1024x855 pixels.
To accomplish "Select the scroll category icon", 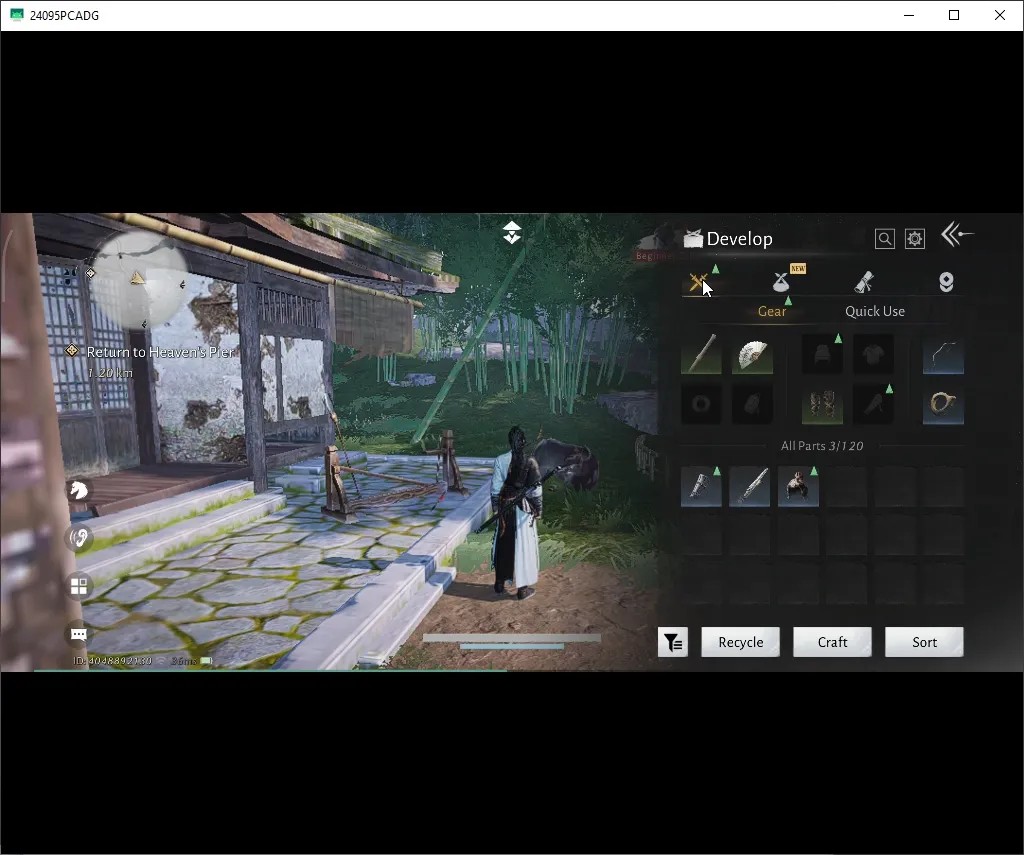I will point(863,282).
